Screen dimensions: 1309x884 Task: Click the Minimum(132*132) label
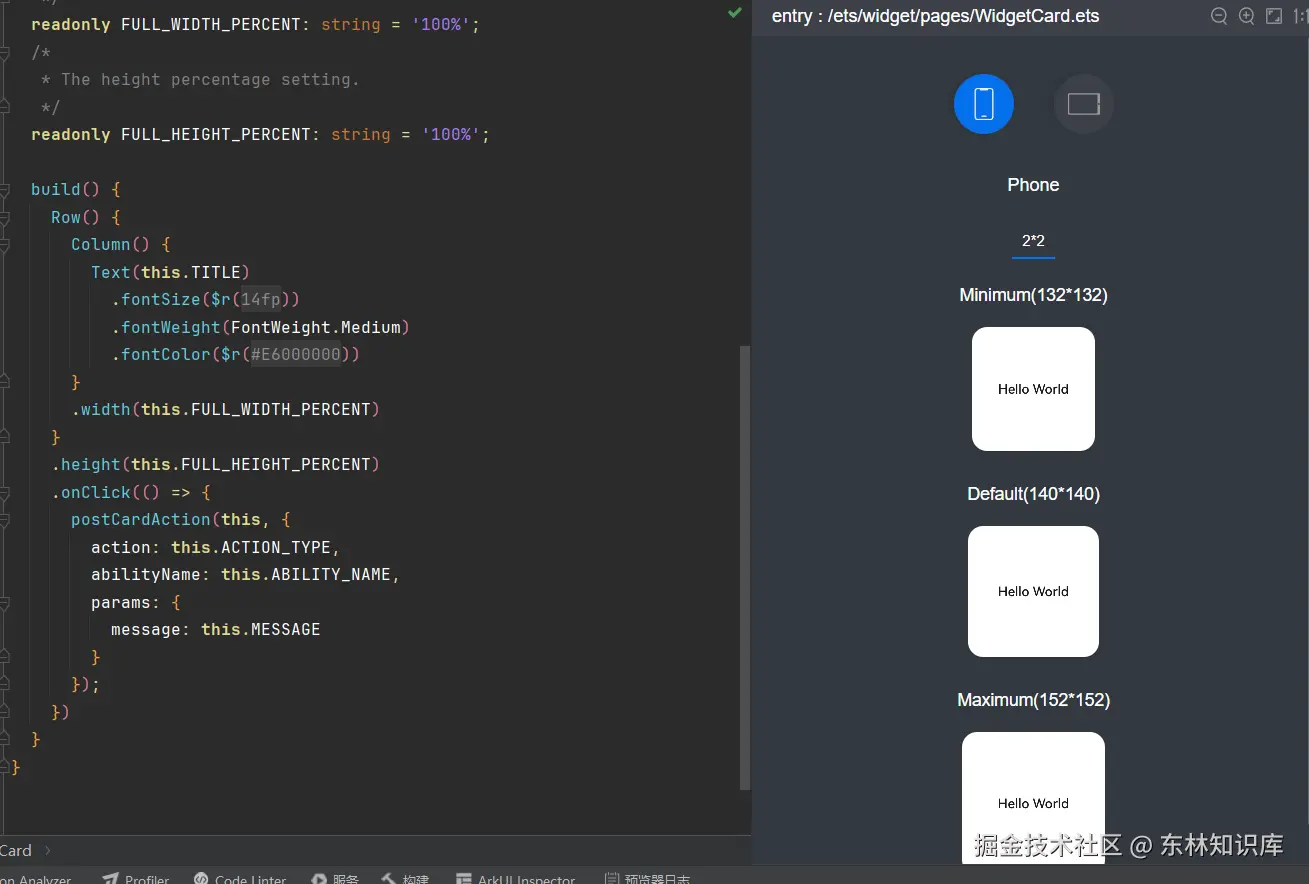(x=1033, y=295)
